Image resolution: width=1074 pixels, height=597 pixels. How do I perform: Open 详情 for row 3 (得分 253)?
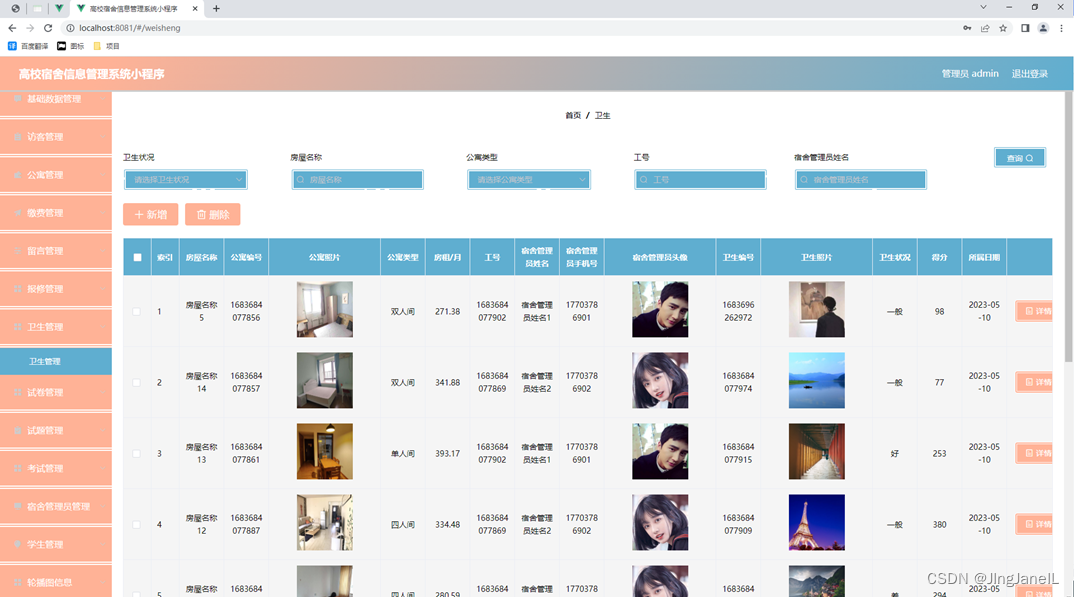pyautogui.click(x=1034, y=453)
